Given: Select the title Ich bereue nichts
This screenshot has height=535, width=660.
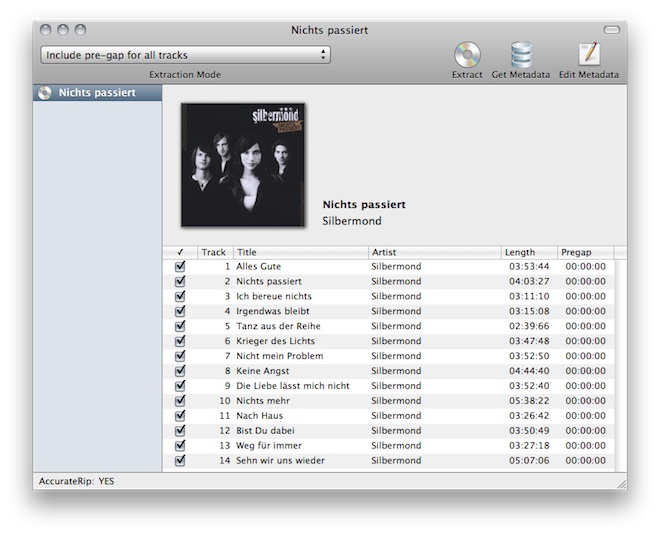Looking at the screenshot, I should click(274, 296).
